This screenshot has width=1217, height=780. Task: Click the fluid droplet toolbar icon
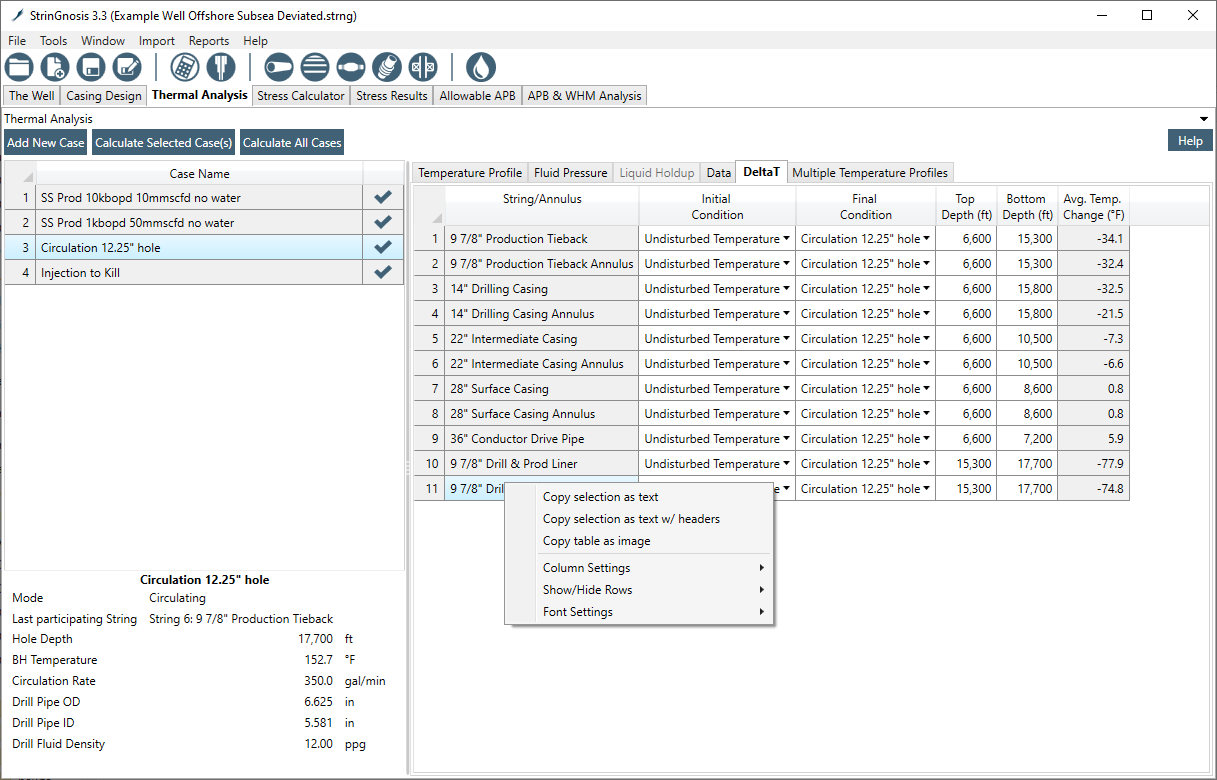[x=481, y=68]
